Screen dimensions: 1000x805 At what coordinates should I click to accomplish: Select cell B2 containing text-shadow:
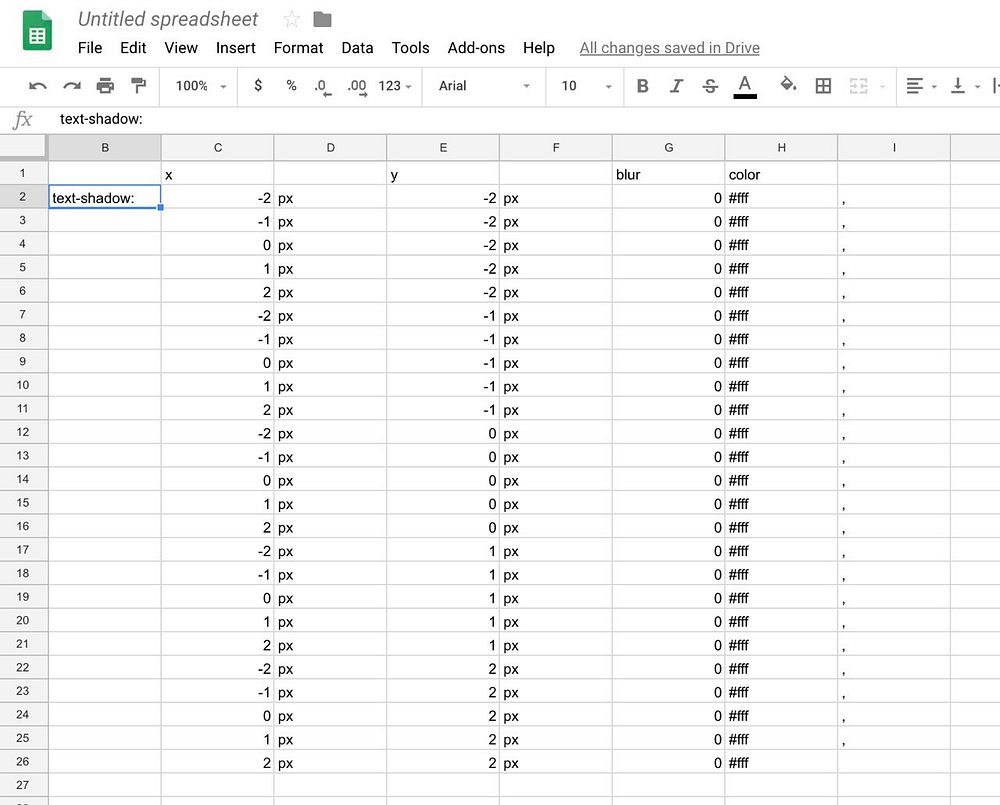(x=105, y=197)
